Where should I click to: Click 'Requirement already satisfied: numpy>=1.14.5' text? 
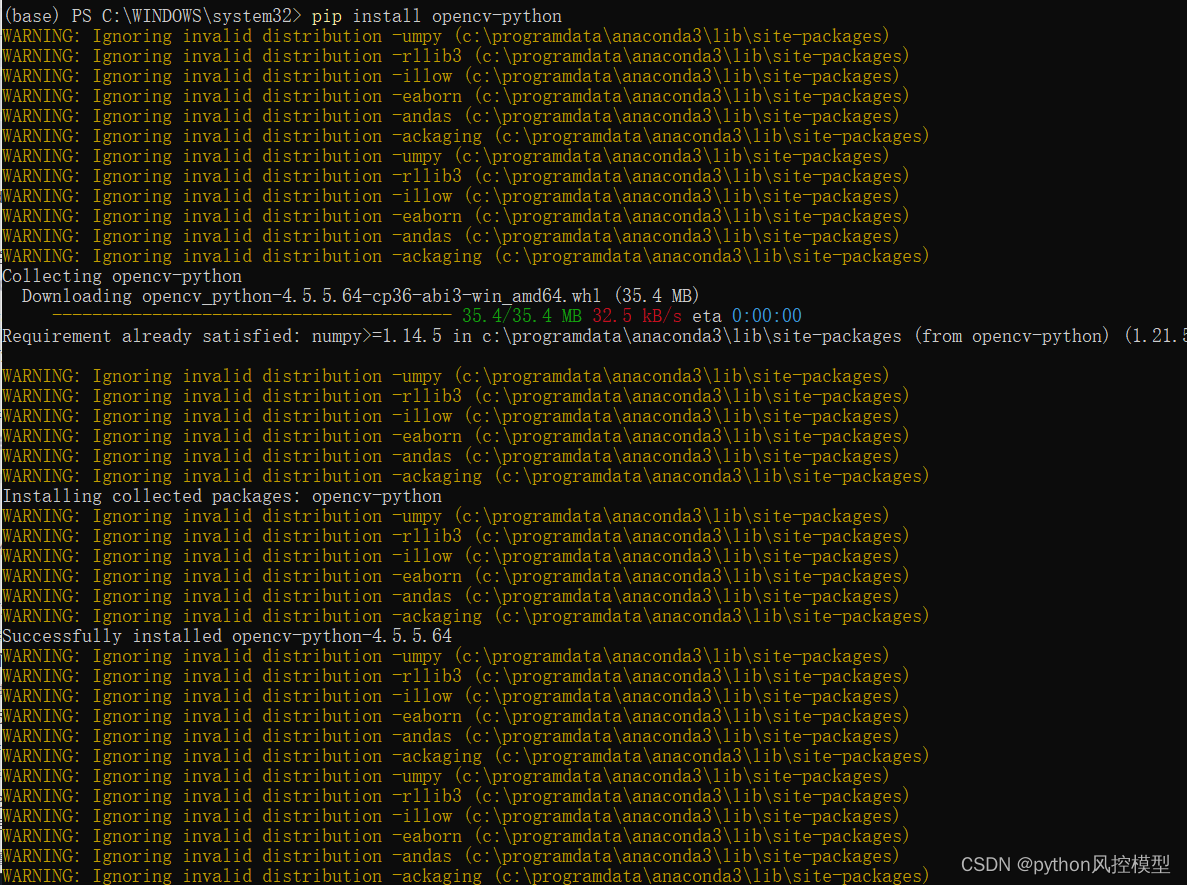pos(222,336)
